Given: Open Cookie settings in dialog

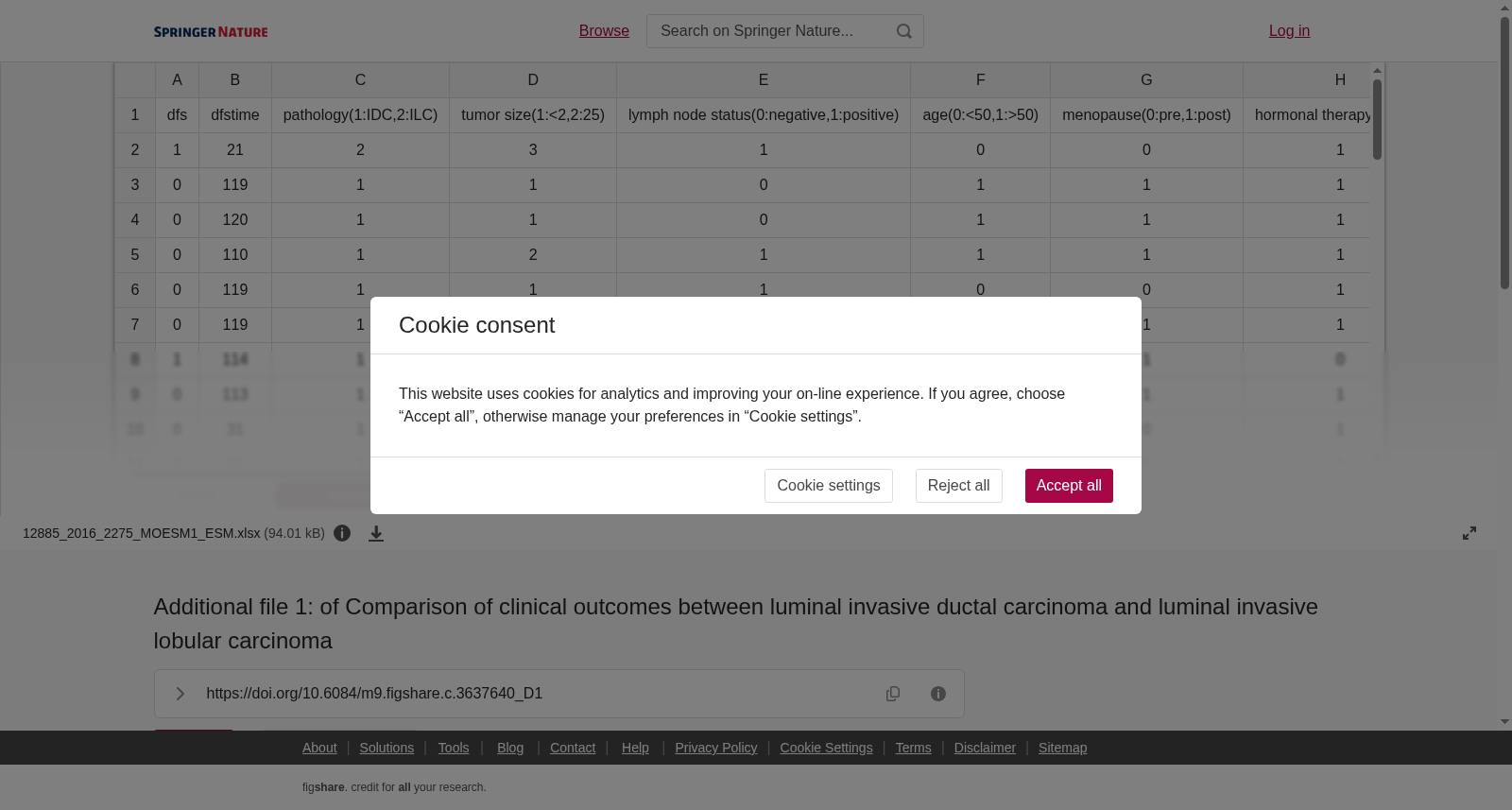Looking at the screenshot, I should tap(829, 486).
